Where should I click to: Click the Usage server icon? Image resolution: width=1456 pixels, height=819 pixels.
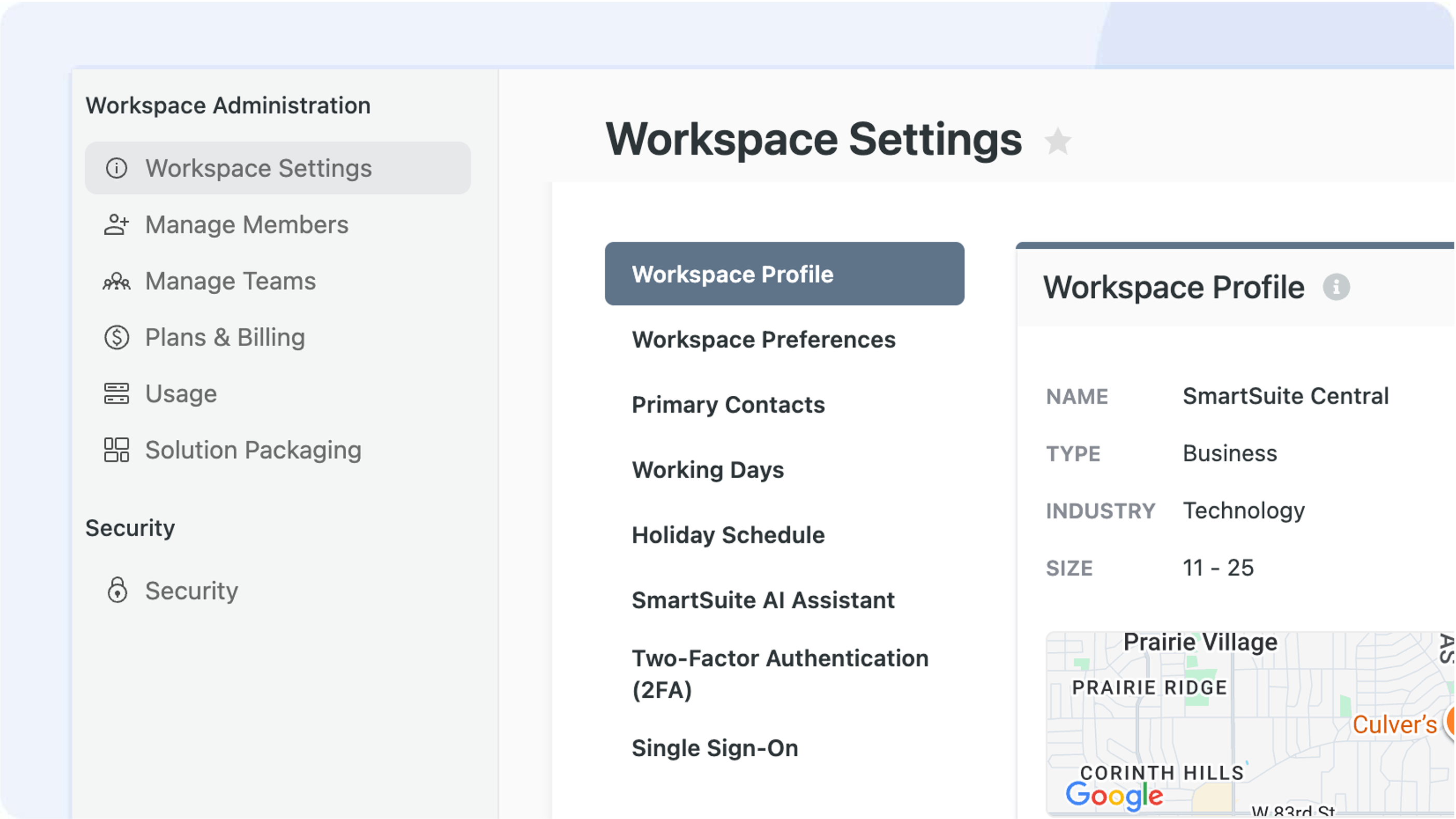[117, 394]
